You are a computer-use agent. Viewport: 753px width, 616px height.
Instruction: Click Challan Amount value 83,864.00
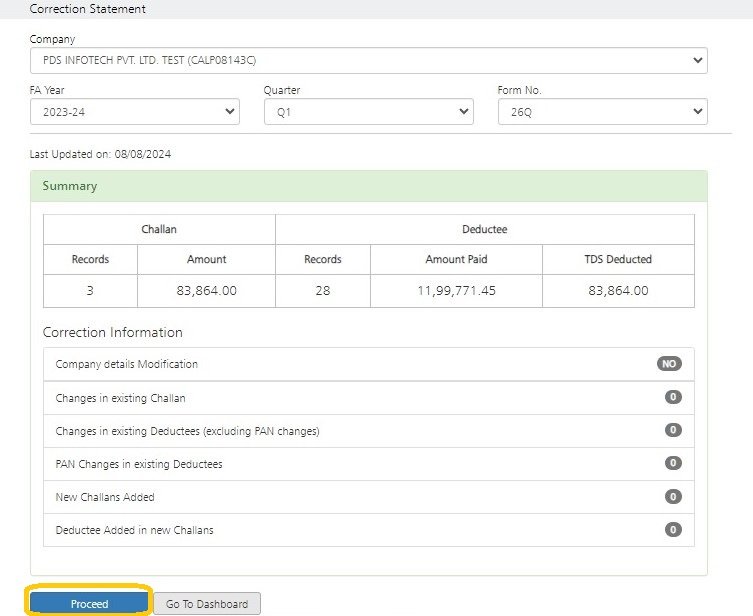(206, 291)
